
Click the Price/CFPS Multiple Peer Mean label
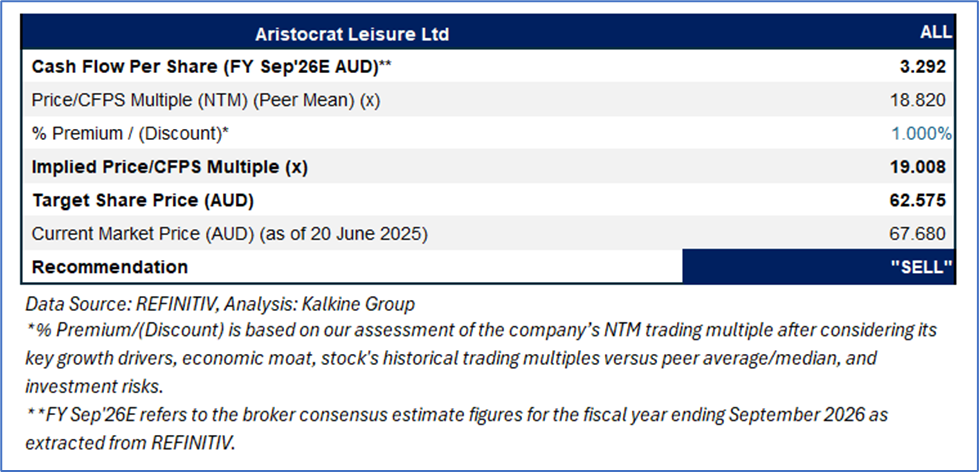(x=208, y=100)
